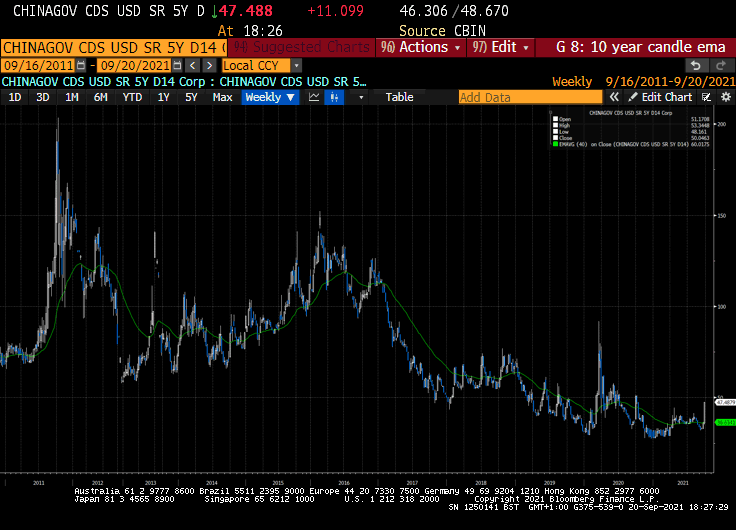Image resolution: width=736 pixels, height=530 pixels.
Task: Click the cyan CHINAGOV CDS Corp chart title
Action: [x=184, y=82]
